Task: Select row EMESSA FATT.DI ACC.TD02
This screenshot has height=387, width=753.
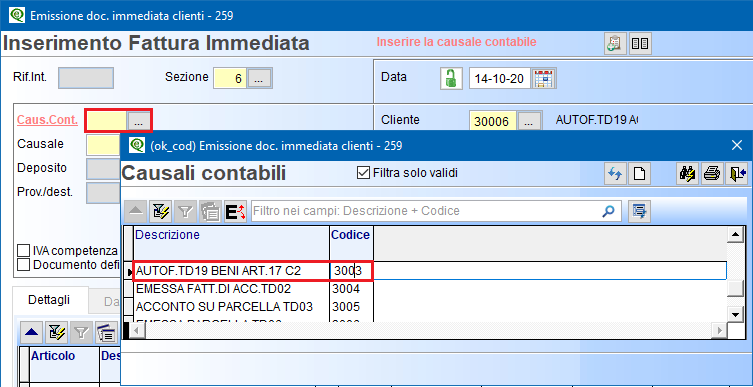Action: tap(231, 289)
